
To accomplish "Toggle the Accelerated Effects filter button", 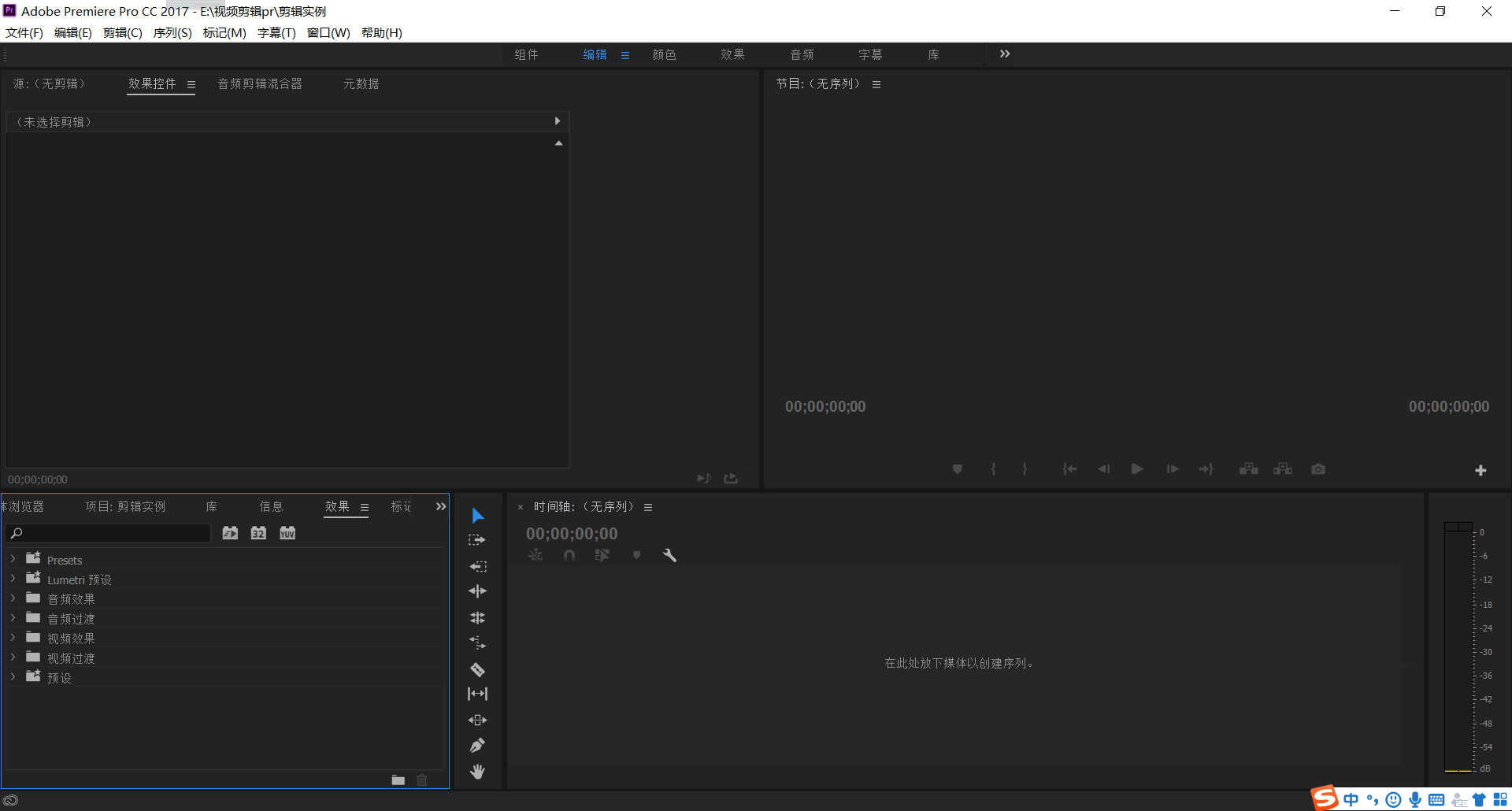I will coord(230,533).
